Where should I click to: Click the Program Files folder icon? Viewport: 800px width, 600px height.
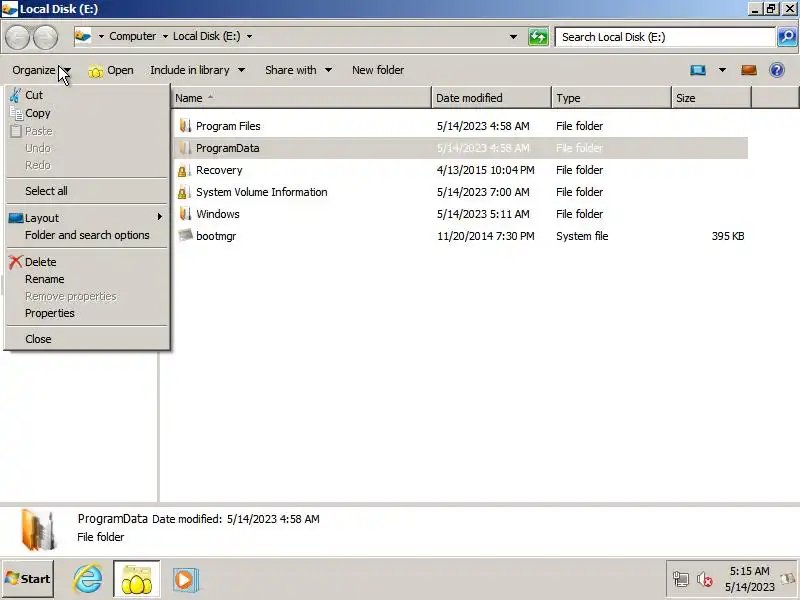pos(185,126)
